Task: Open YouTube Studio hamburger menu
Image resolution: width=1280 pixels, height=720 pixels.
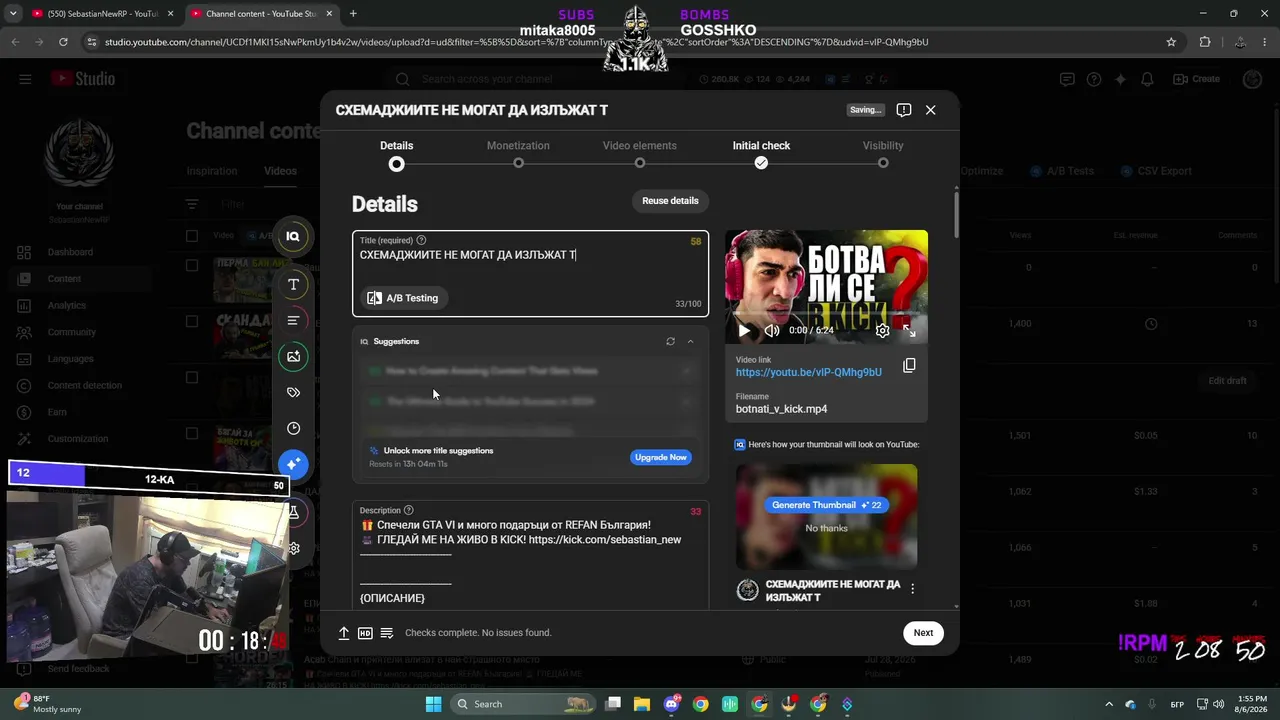Action: coord(25,79)
